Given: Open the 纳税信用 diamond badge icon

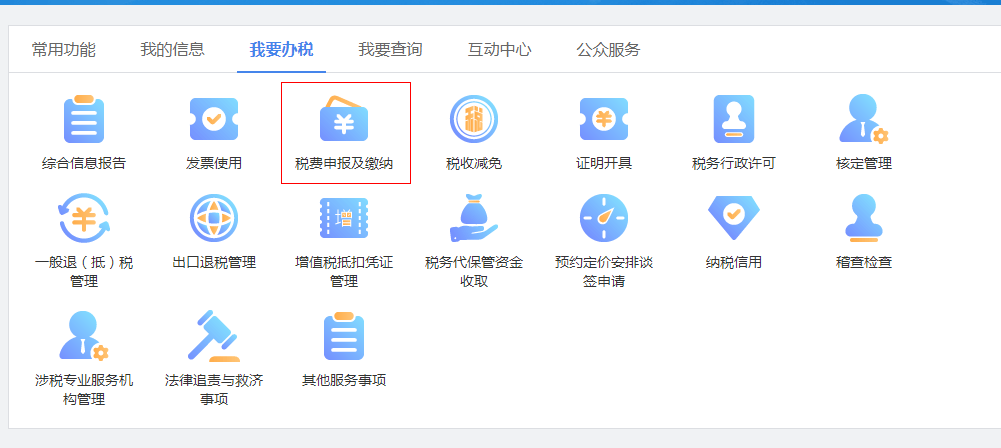Looking at the screenshot, I should click(734, 218).
